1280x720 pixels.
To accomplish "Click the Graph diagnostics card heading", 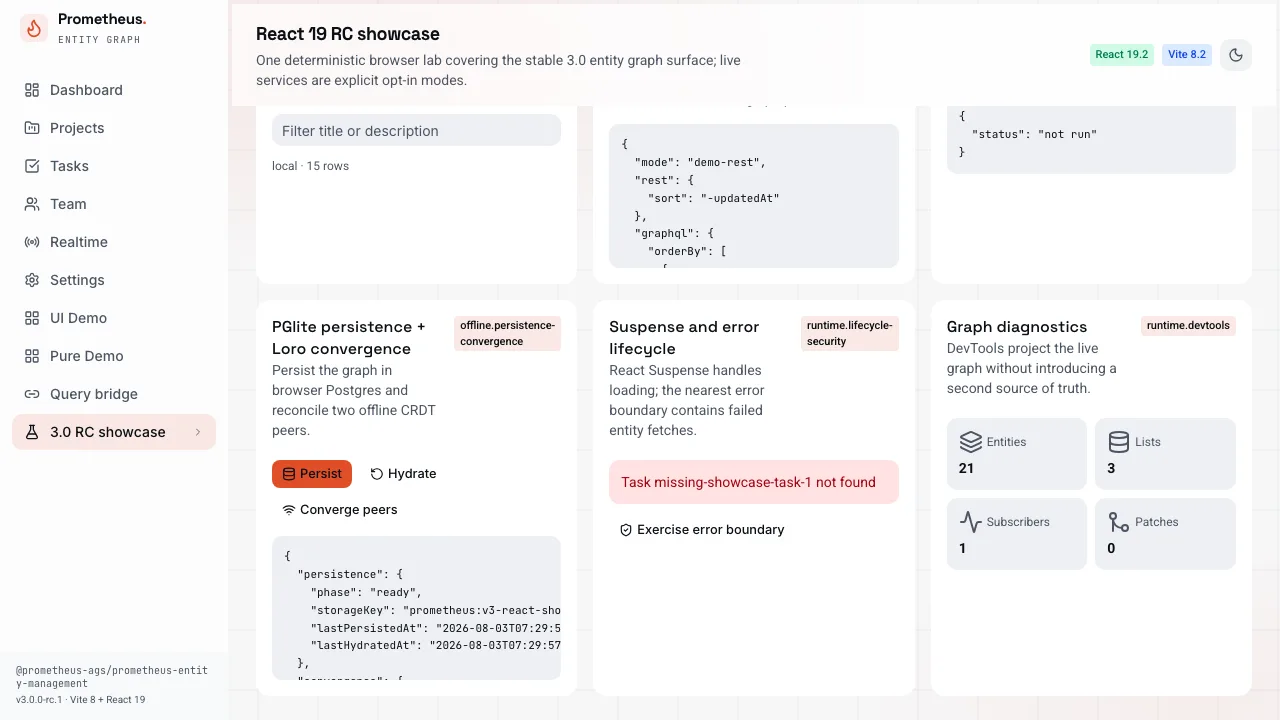I will point(1017,327).
